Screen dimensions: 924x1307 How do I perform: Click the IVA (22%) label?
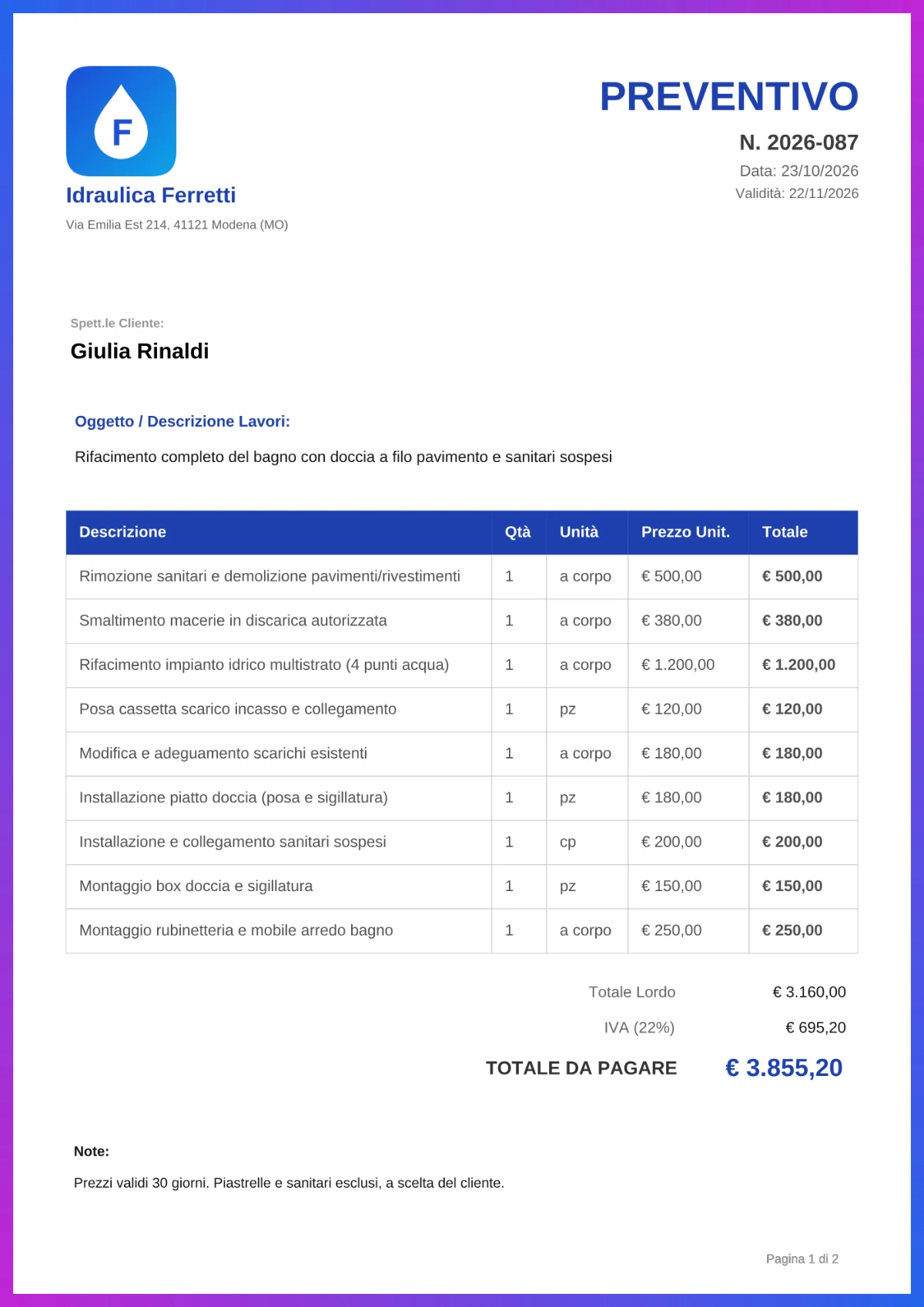(639, 1027)
